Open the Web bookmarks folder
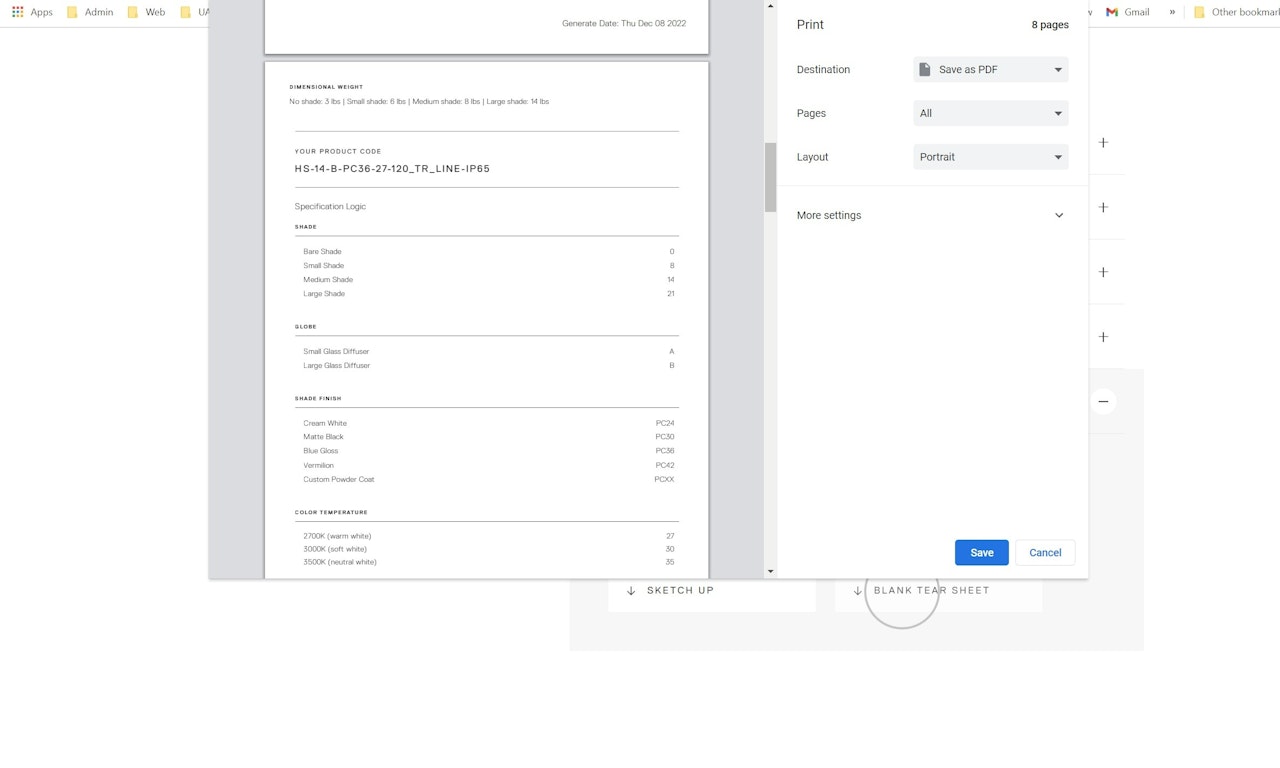The height and width of the screenshot is (768, 1280). [146, 12]
